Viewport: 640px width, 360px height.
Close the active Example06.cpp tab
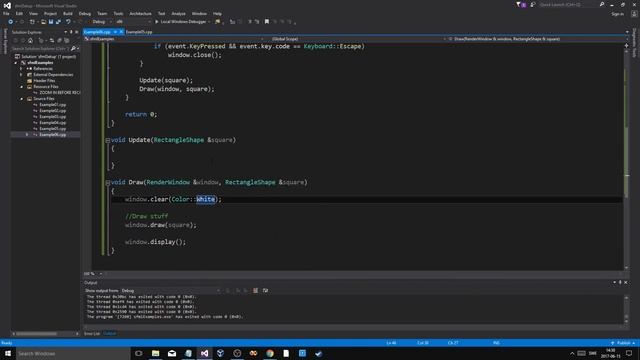point(121,32)
